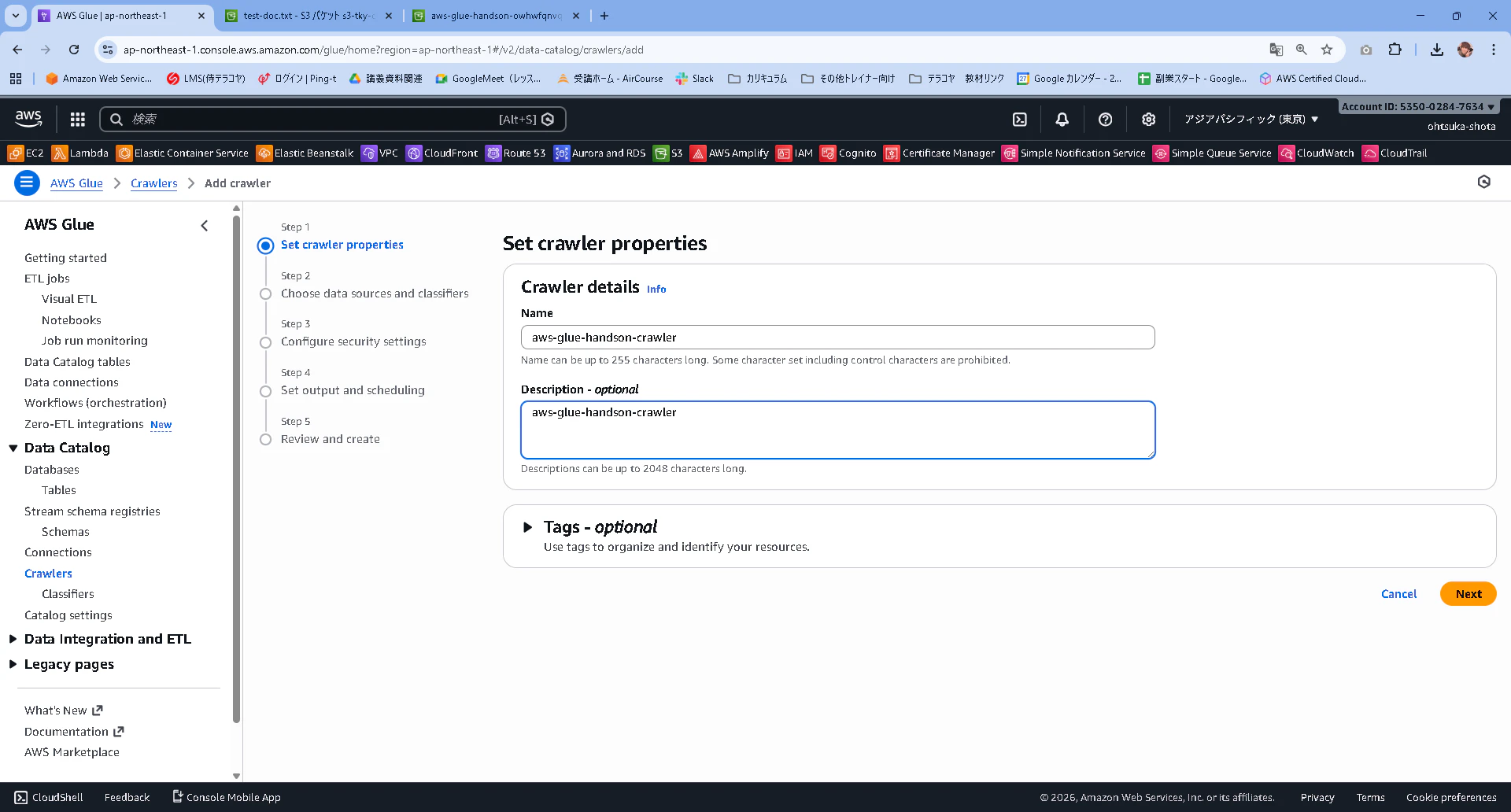Click the page settings icon near breadcrumb
The image size is (1511, 812).
coord(1483,182)
